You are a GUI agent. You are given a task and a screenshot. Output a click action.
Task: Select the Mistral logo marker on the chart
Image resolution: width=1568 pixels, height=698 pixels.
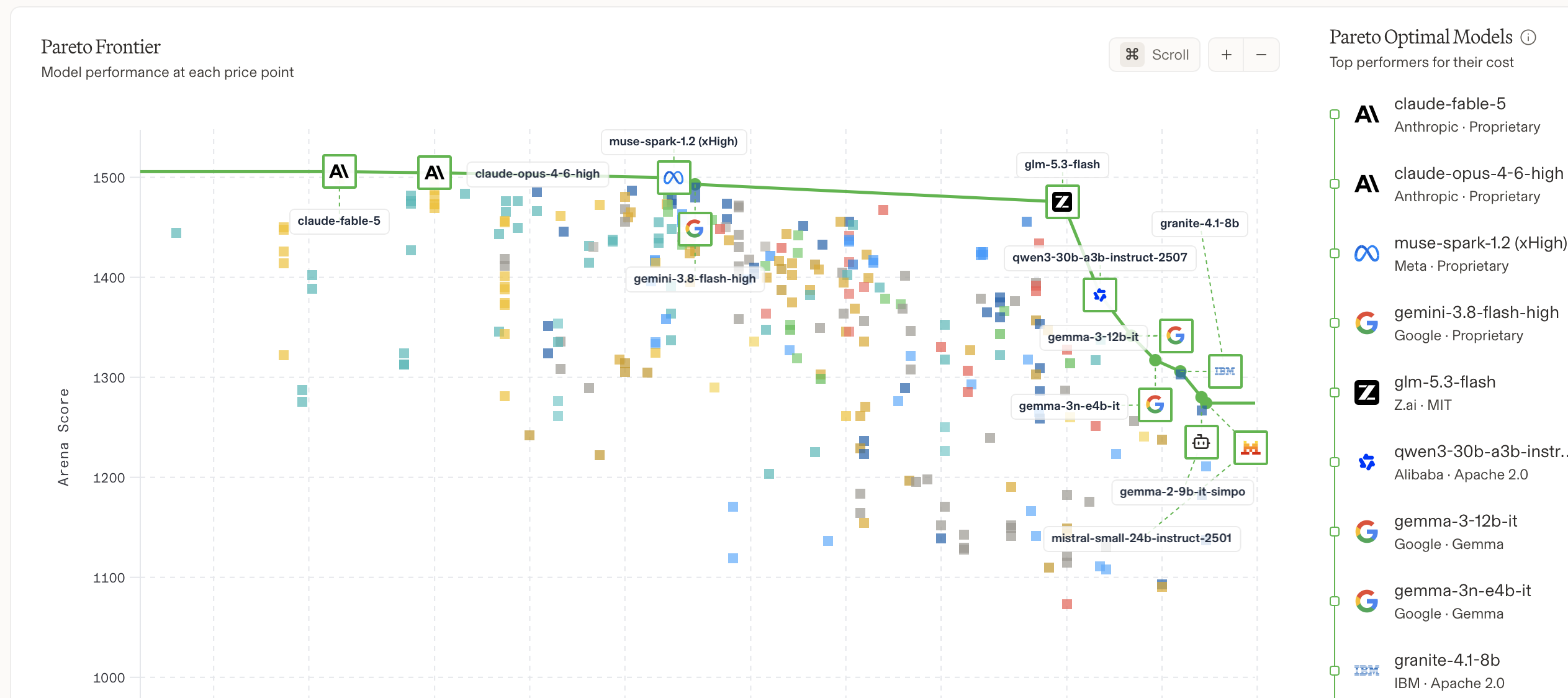[1250, 448]
